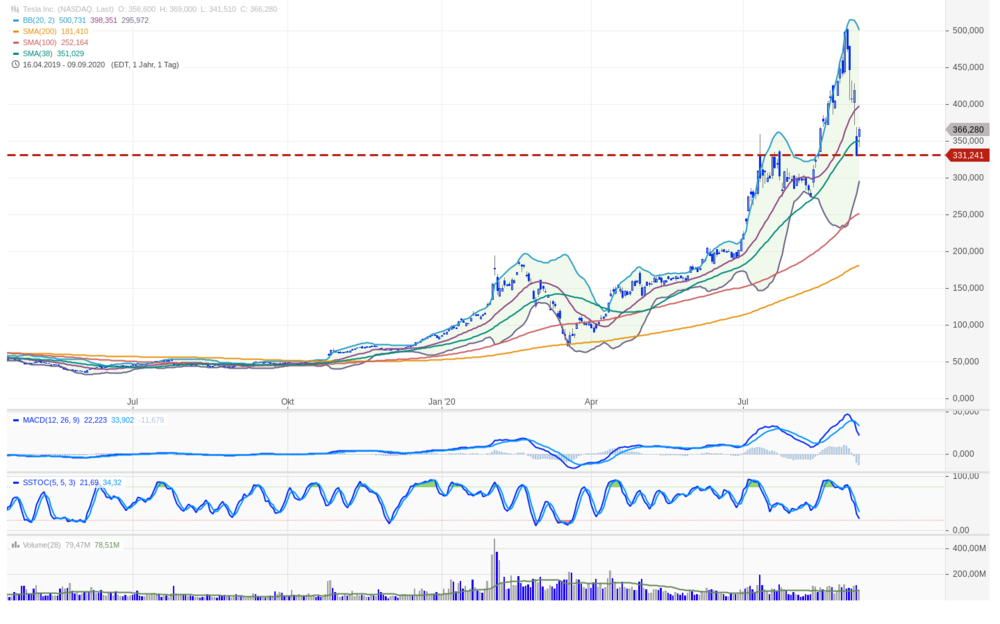1000x624 pixels.
Task: Click the Okt label on time axis
Action: pyautogui.click(x=287, y=402)
